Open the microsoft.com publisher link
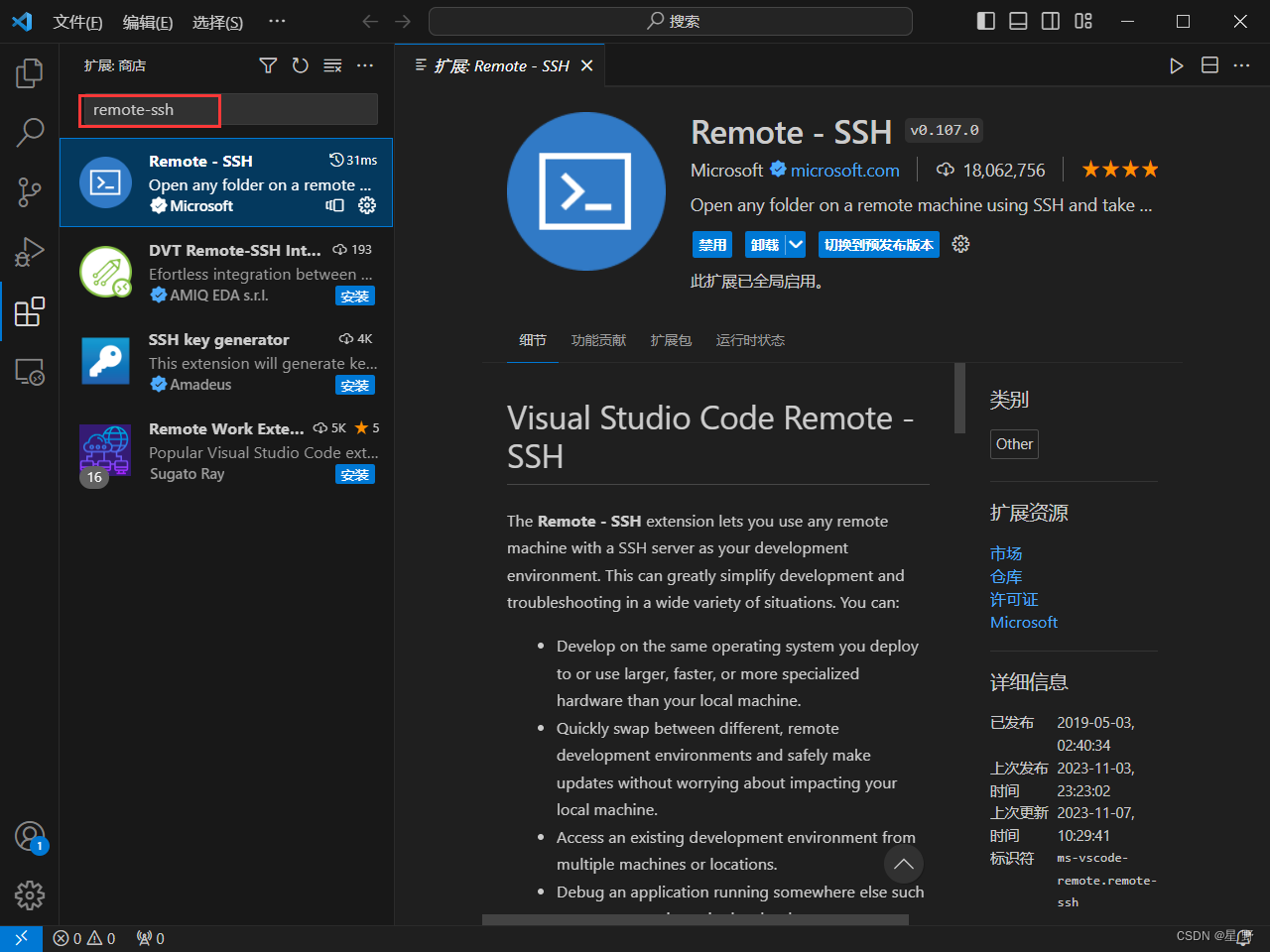The height and width of the screenshot is (952, 1270). click(x=844, y=171)
